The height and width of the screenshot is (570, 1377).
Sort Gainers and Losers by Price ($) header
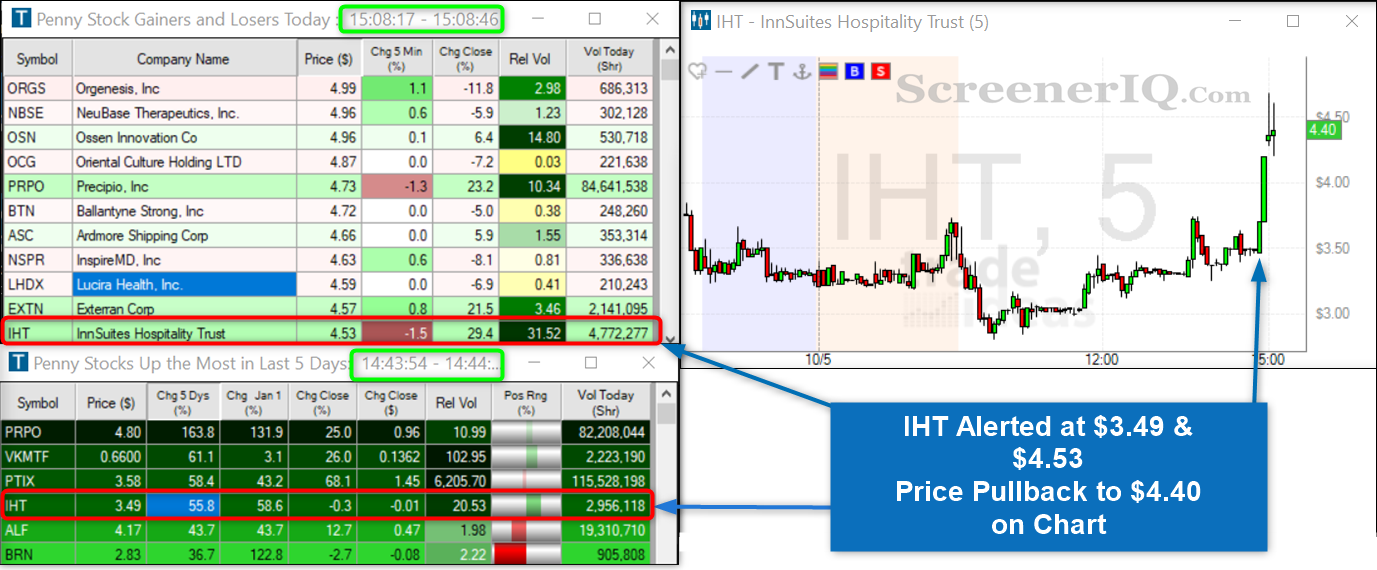point(329,60)
